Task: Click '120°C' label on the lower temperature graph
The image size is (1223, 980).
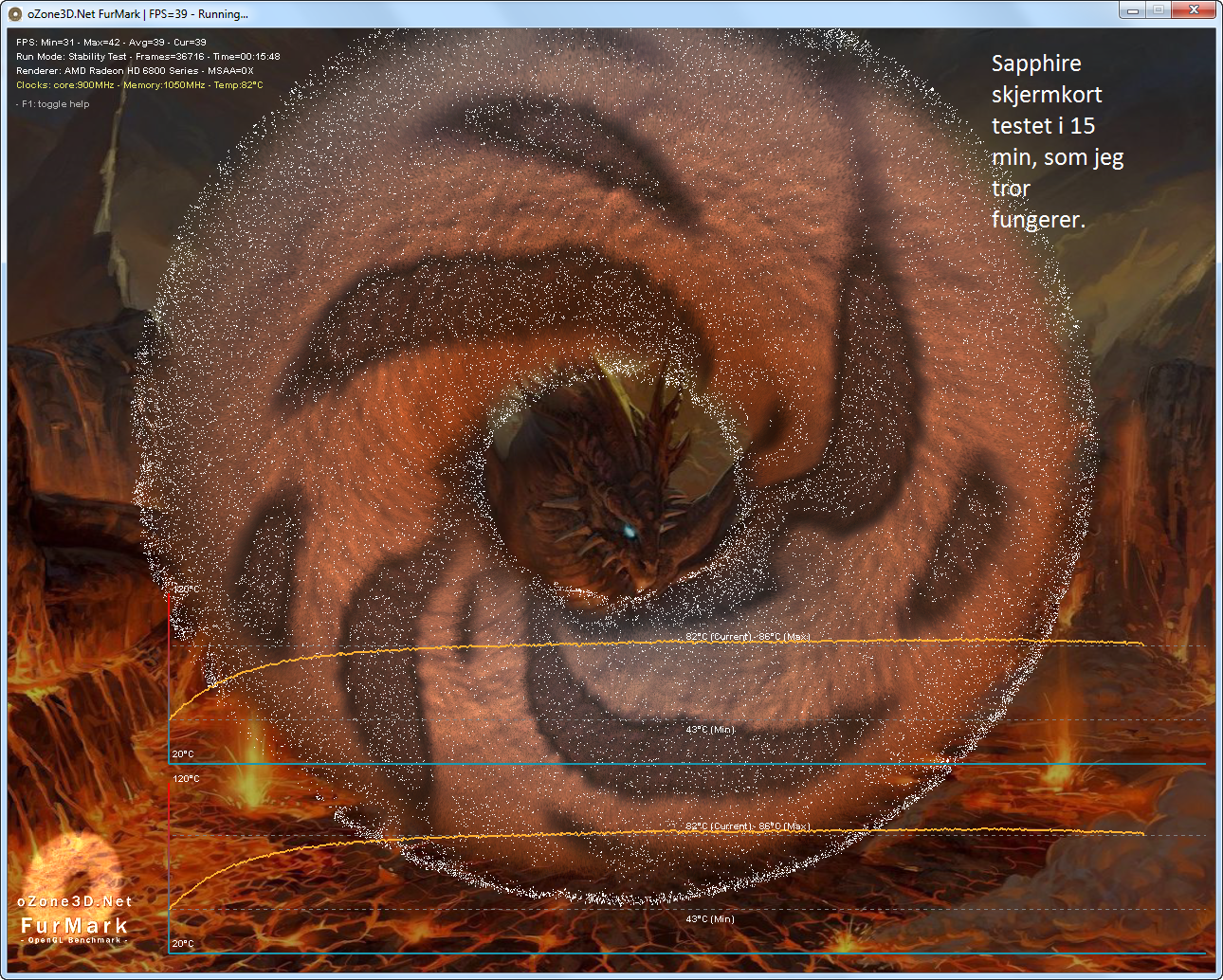Action: pyautogui.click(x=186, y=779)
